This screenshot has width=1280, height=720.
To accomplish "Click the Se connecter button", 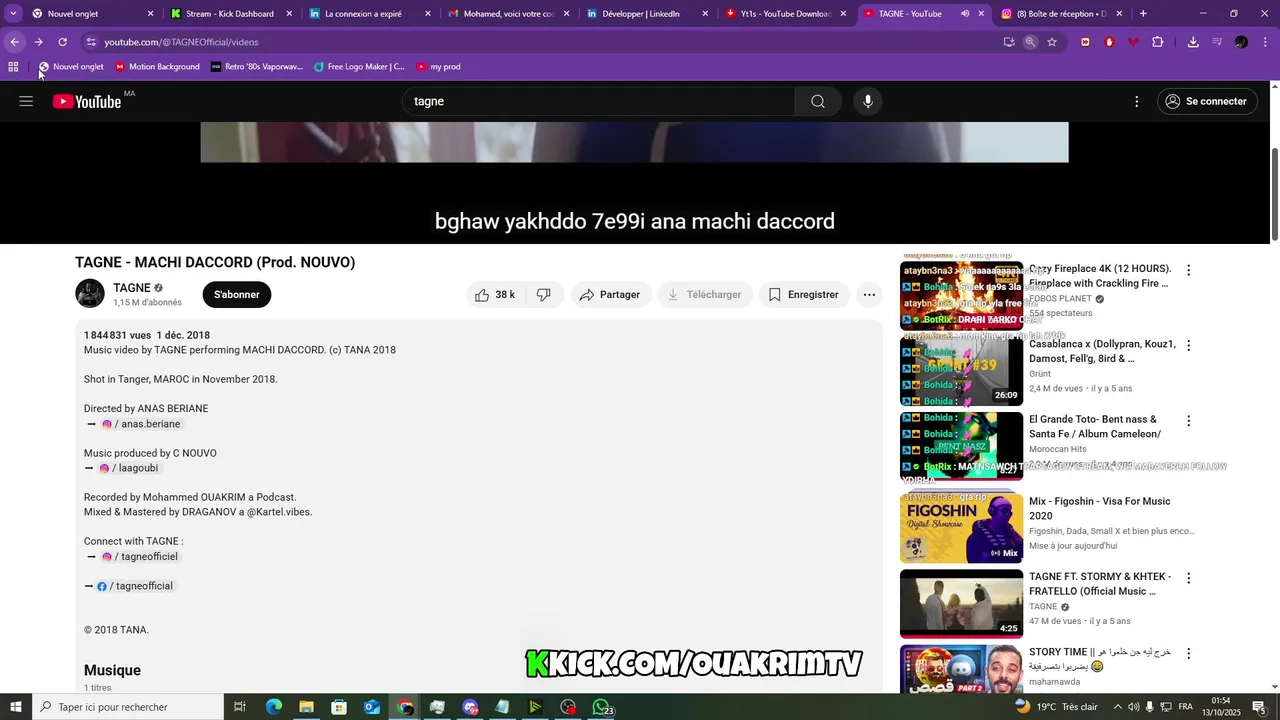I will click(1207, 101).
